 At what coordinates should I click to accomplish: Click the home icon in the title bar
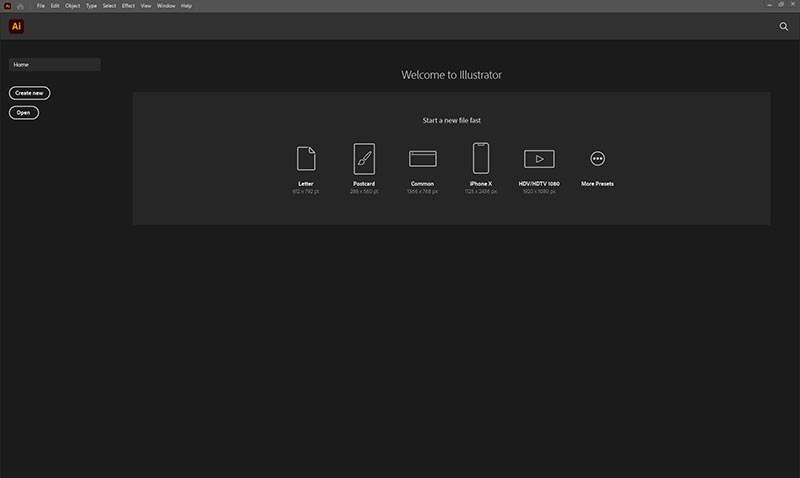point(20,6)
